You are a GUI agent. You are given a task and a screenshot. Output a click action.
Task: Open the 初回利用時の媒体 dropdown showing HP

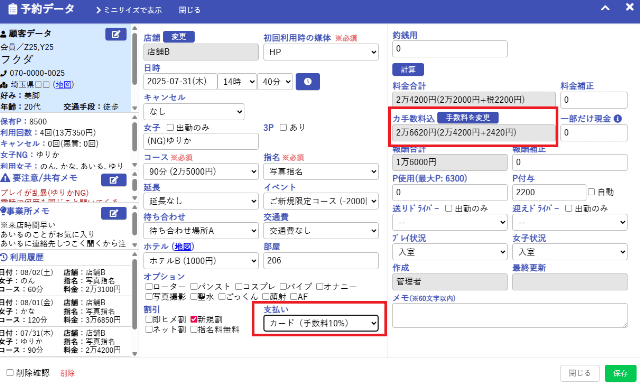click(x=321, y=52)
